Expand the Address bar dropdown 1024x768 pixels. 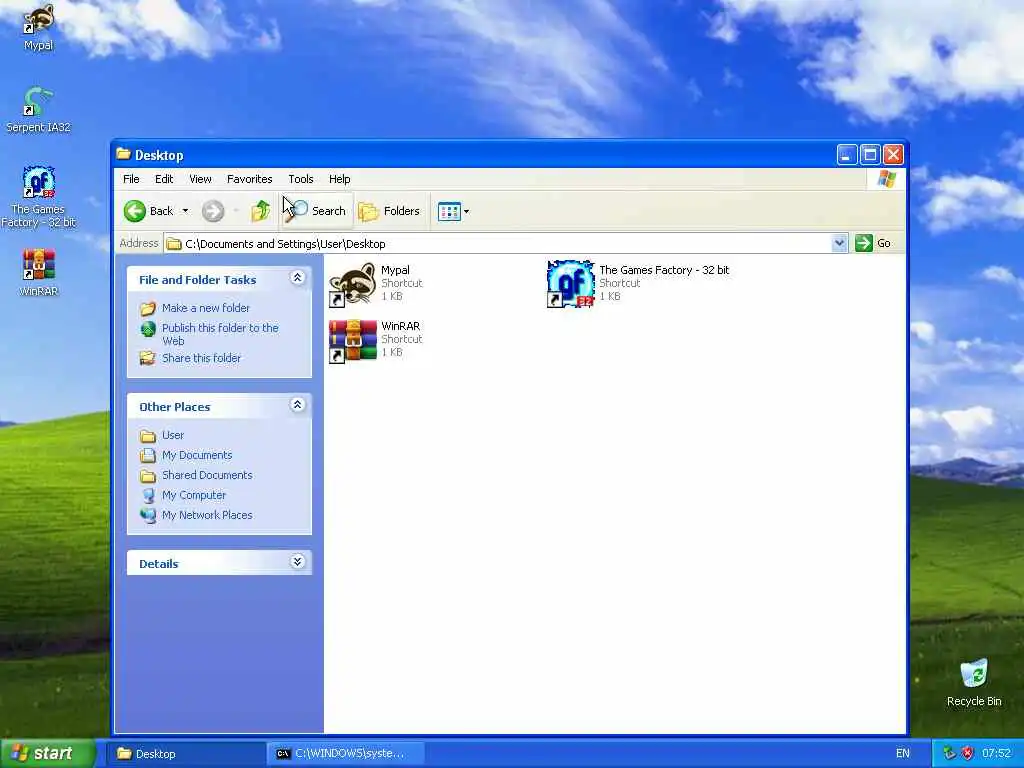(839, 244)
